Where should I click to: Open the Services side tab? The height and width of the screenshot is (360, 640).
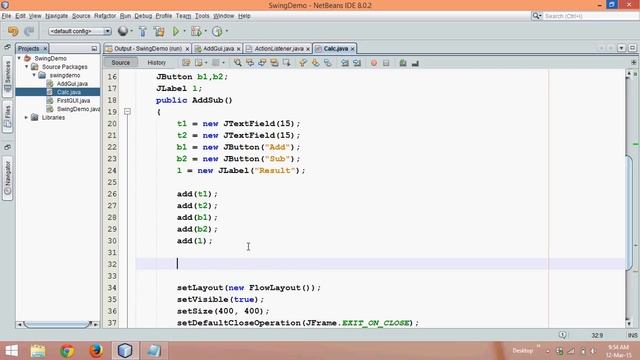(x=7, y=76)
